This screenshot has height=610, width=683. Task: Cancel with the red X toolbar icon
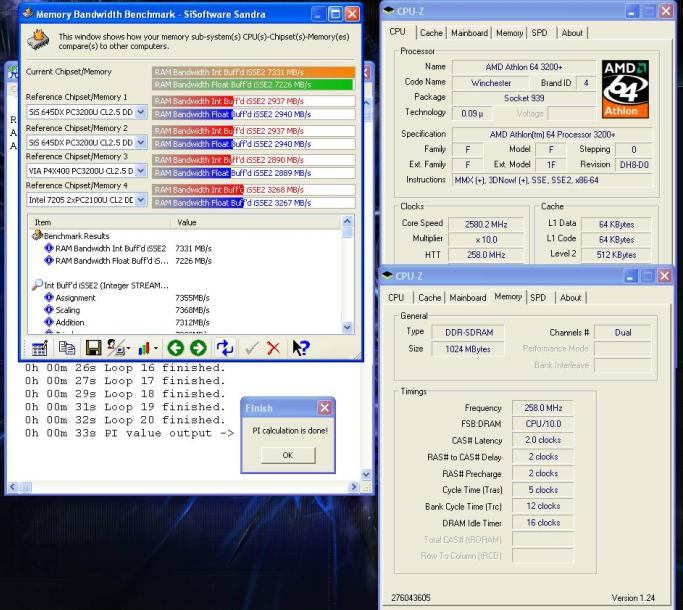coord(274,348)
